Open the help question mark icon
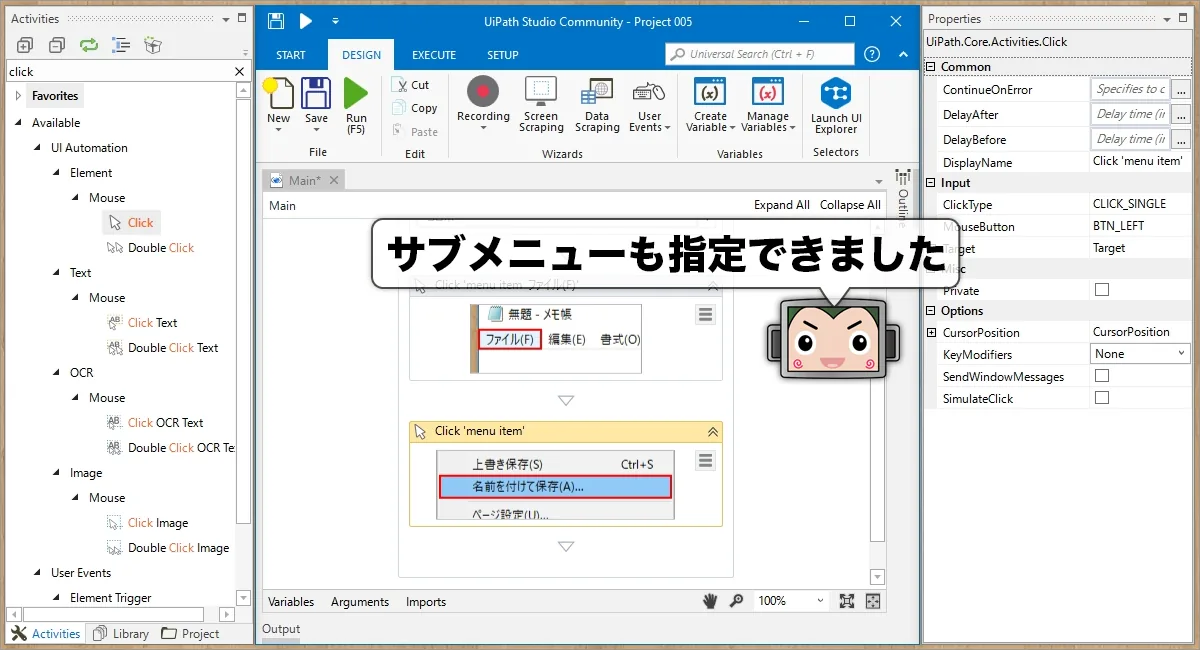The image size is (1200, 650). pyautogui.click(x=872, y=54)
